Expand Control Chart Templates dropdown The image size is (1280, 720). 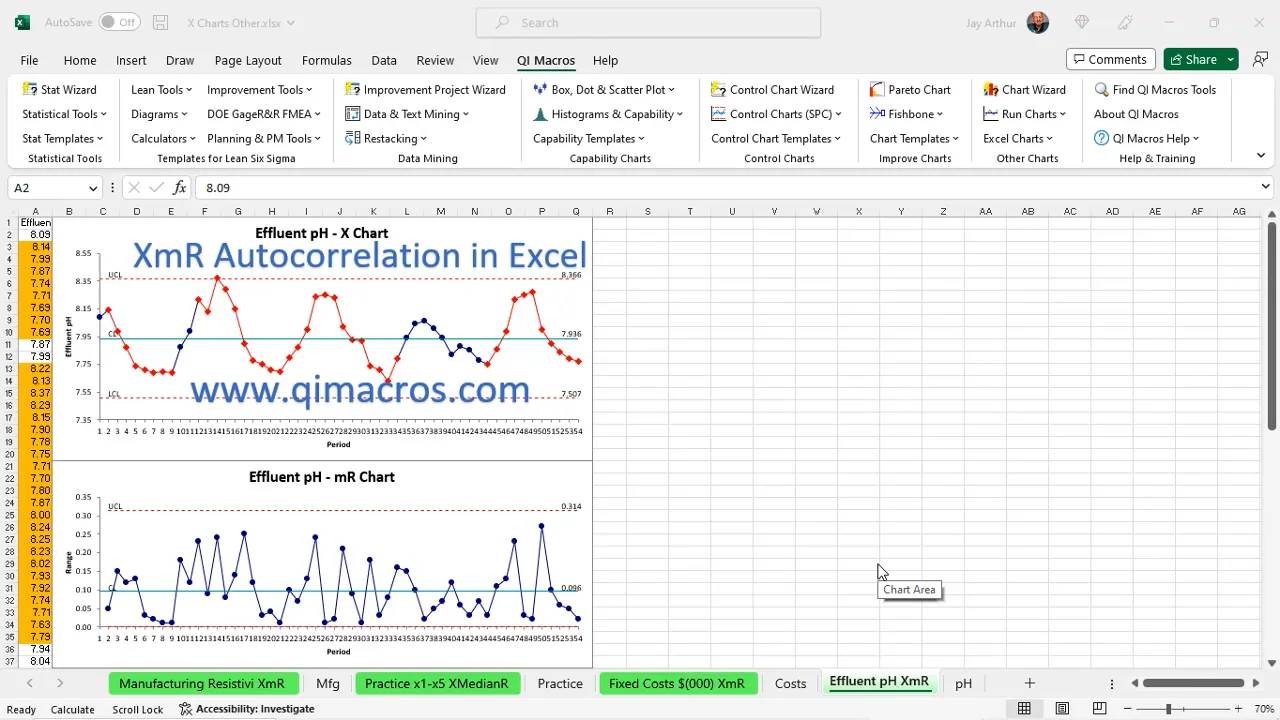[776, 138]
